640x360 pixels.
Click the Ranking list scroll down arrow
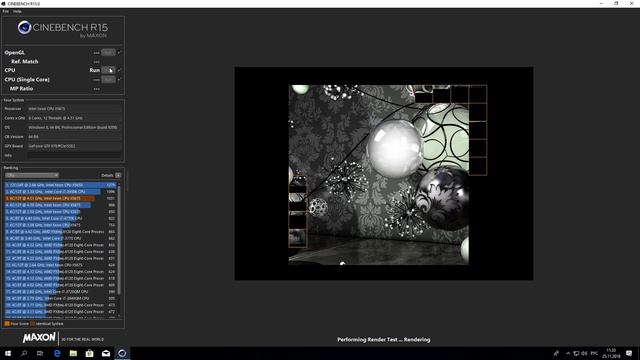tap(119, 316)
